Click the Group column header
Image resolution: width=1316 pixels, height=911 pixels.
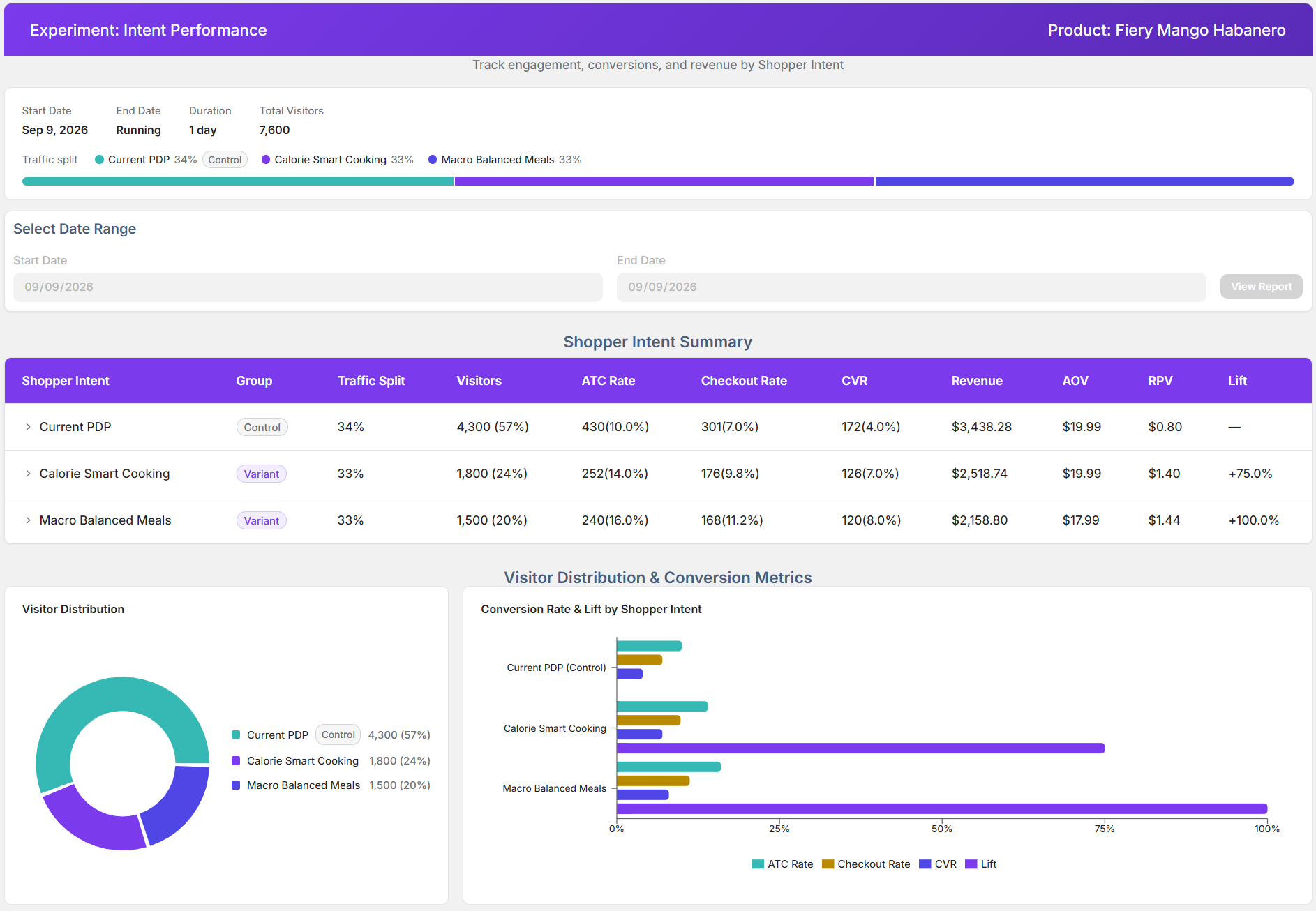tap(254, 381)
